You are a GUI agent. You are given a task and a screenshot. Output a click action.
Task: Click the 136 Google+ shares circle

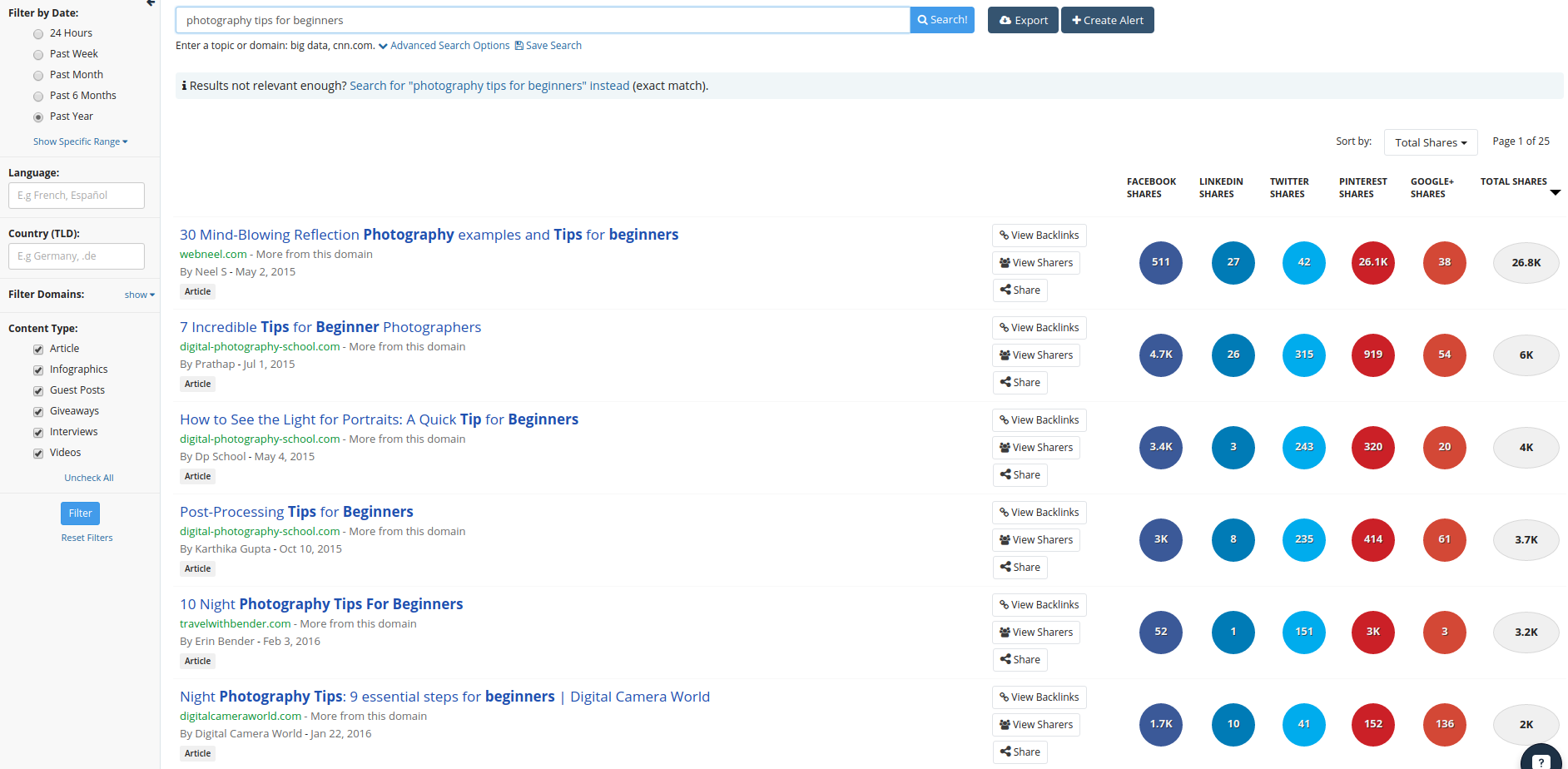[x=1444, y=724]
